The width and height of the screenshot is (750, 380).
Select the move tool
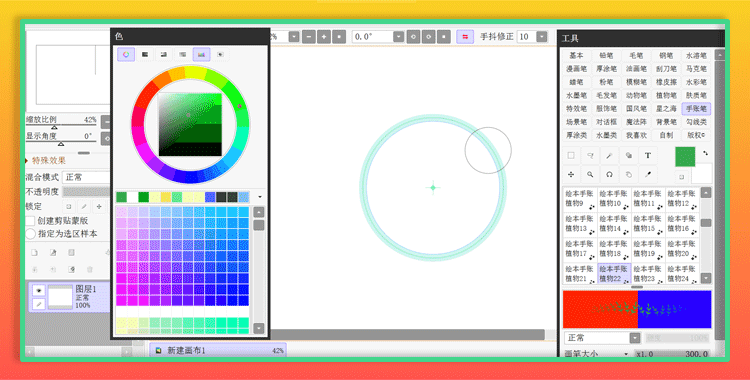[x=571, y=175]
